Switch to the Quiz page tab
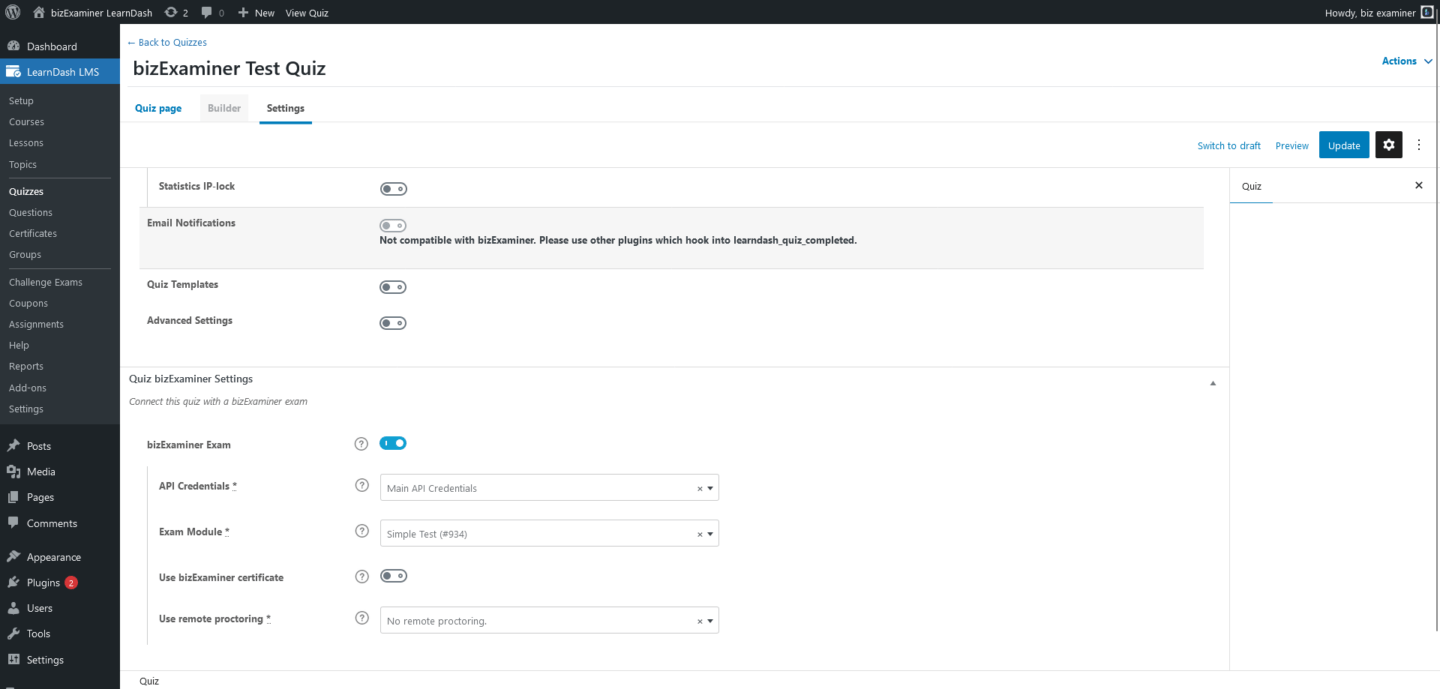Screen dimensions: 1440x689 pyautogui.click(x=157, y=107)
